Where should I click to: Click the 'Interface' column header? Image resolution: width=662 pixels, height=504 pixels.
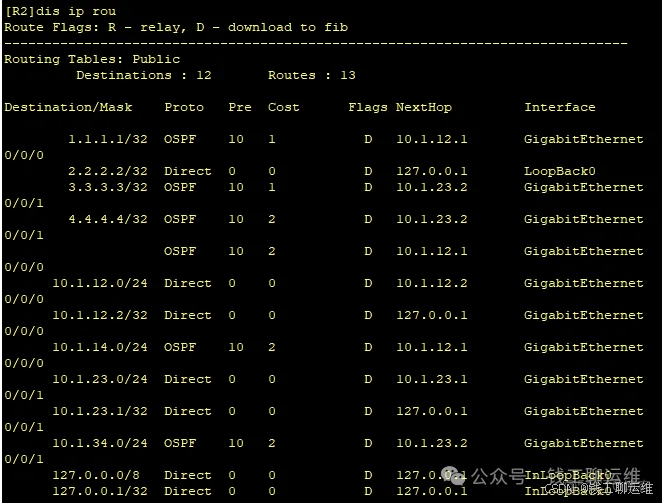(x=559, y=107)
